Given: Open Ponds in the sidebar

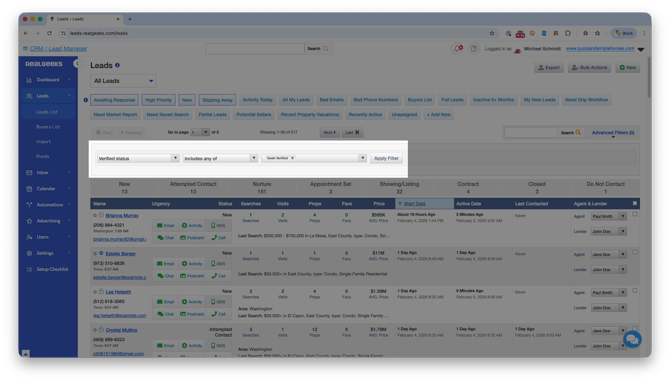Looking at the screenshot, I should coord(42,156).
